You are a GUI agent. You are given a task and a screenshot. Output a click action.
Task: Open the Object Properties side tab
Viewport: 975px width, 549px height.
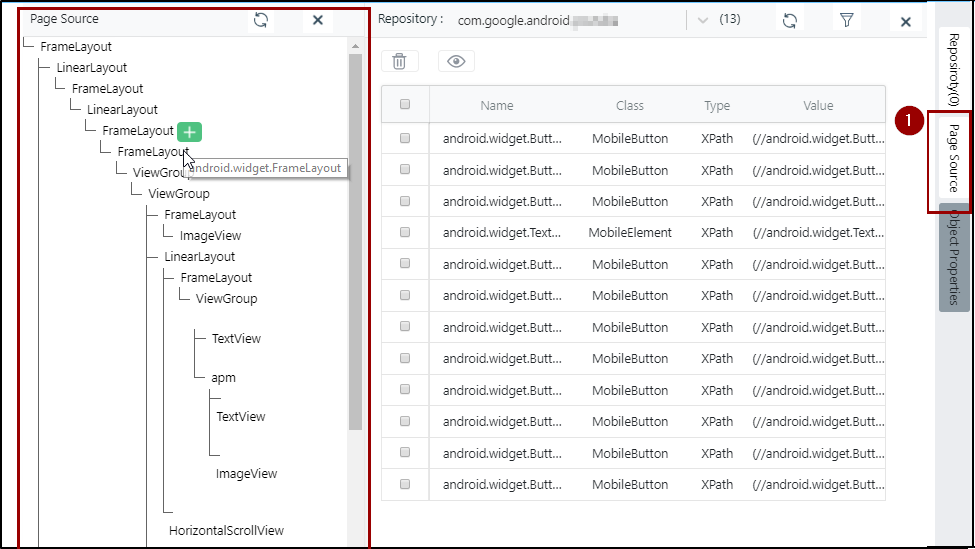(954, 258)
